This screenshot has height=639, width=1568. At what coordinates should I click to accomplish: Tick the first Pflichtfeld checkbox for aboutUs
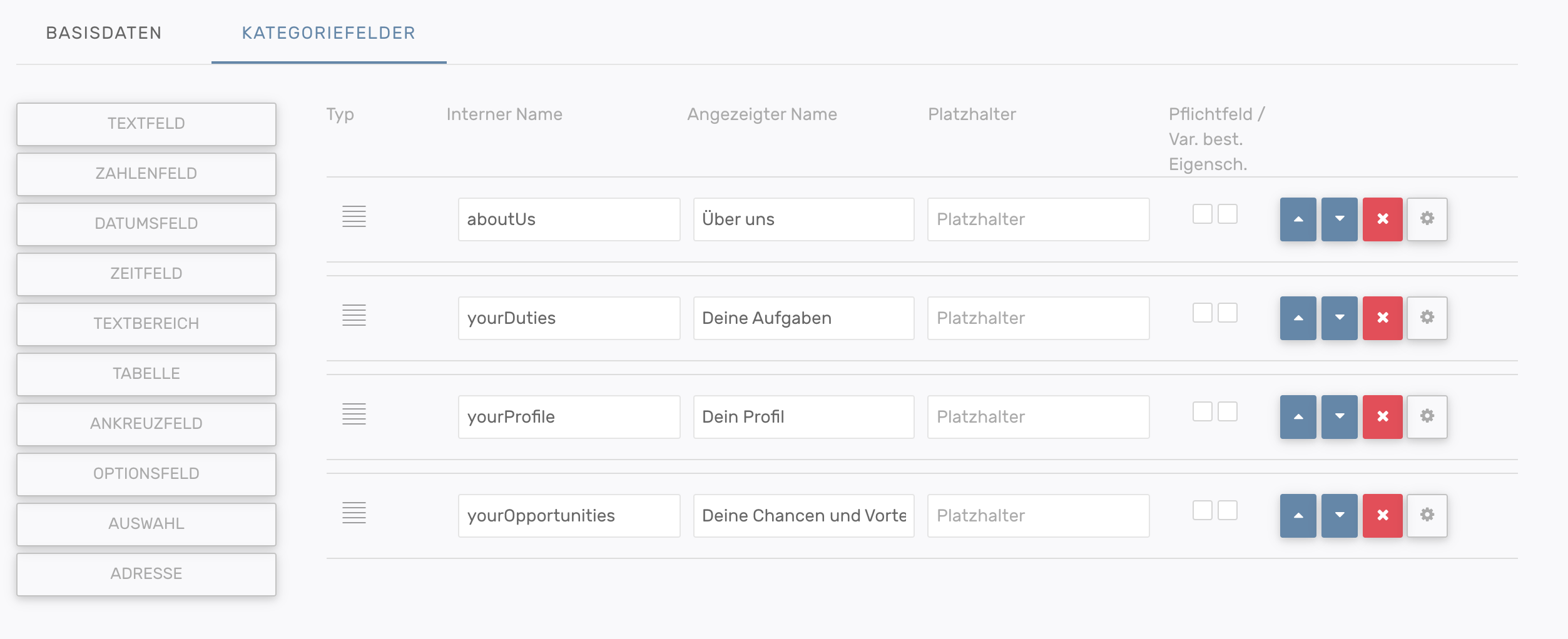(1202, 214)
